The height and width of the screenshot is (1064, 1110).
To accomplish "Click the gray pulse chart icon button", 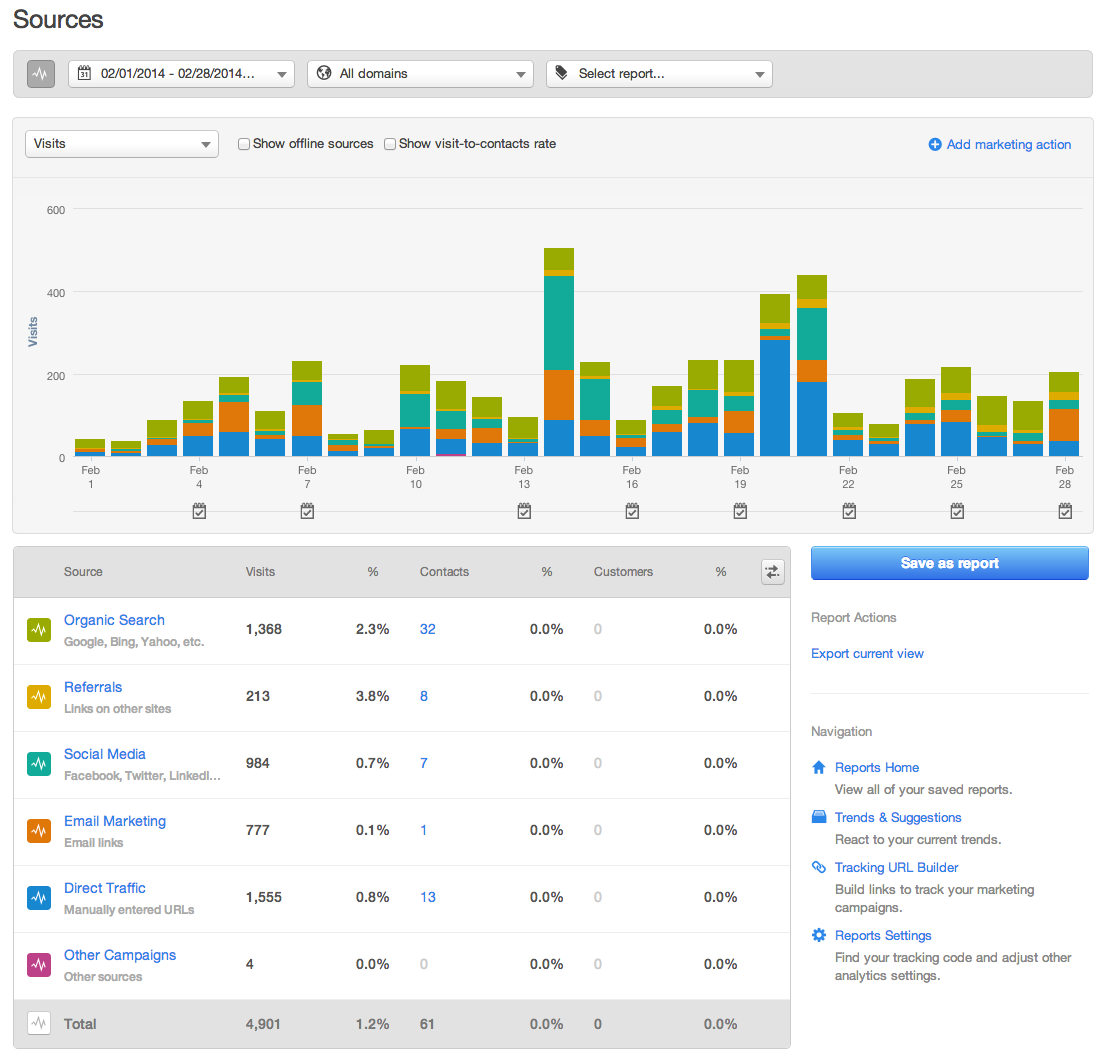I will 41,74.
